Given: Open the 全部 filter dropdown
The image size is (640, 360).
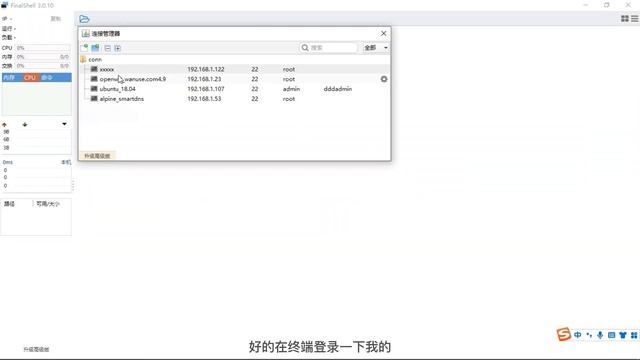Looking at the screenshot, I should (x=376, y=48).
